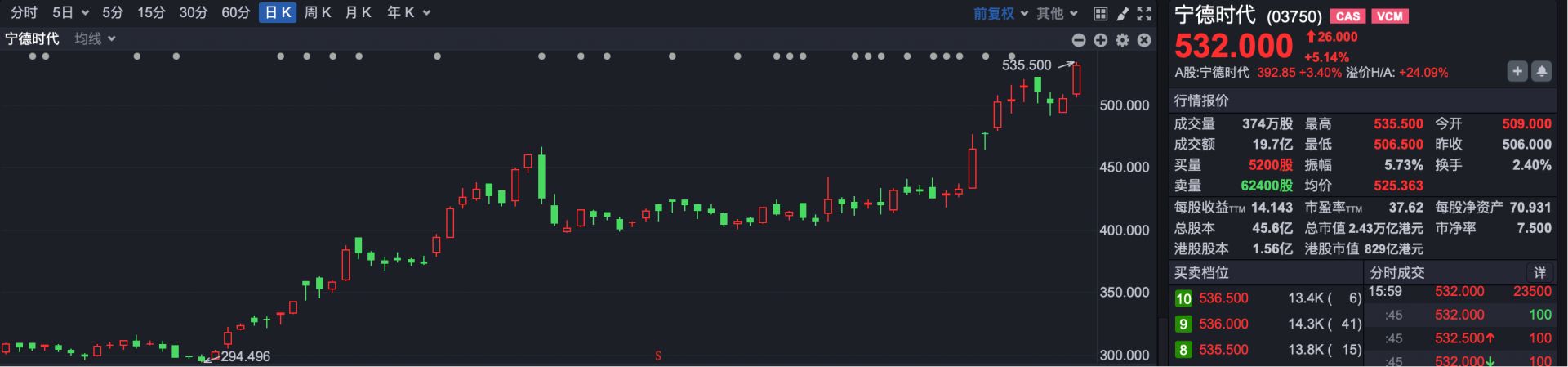Open the 60分 interval dropdown
1568x367 pixels.
tap(236, 12)
